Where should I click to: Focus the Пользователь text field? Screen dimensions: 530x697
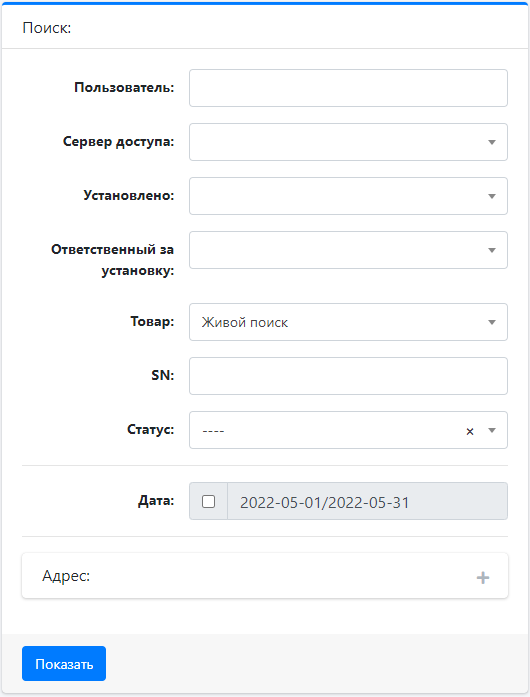point(348,88)
